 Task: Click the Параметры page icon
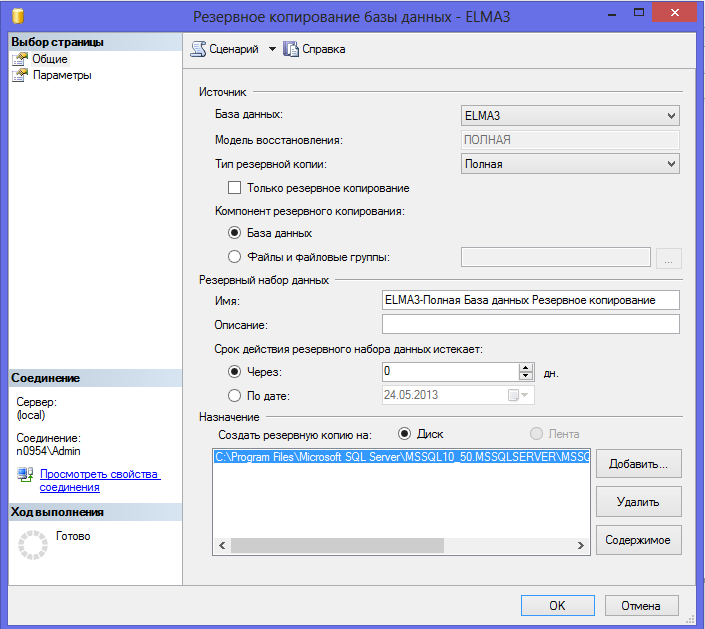tap(20, 75)
